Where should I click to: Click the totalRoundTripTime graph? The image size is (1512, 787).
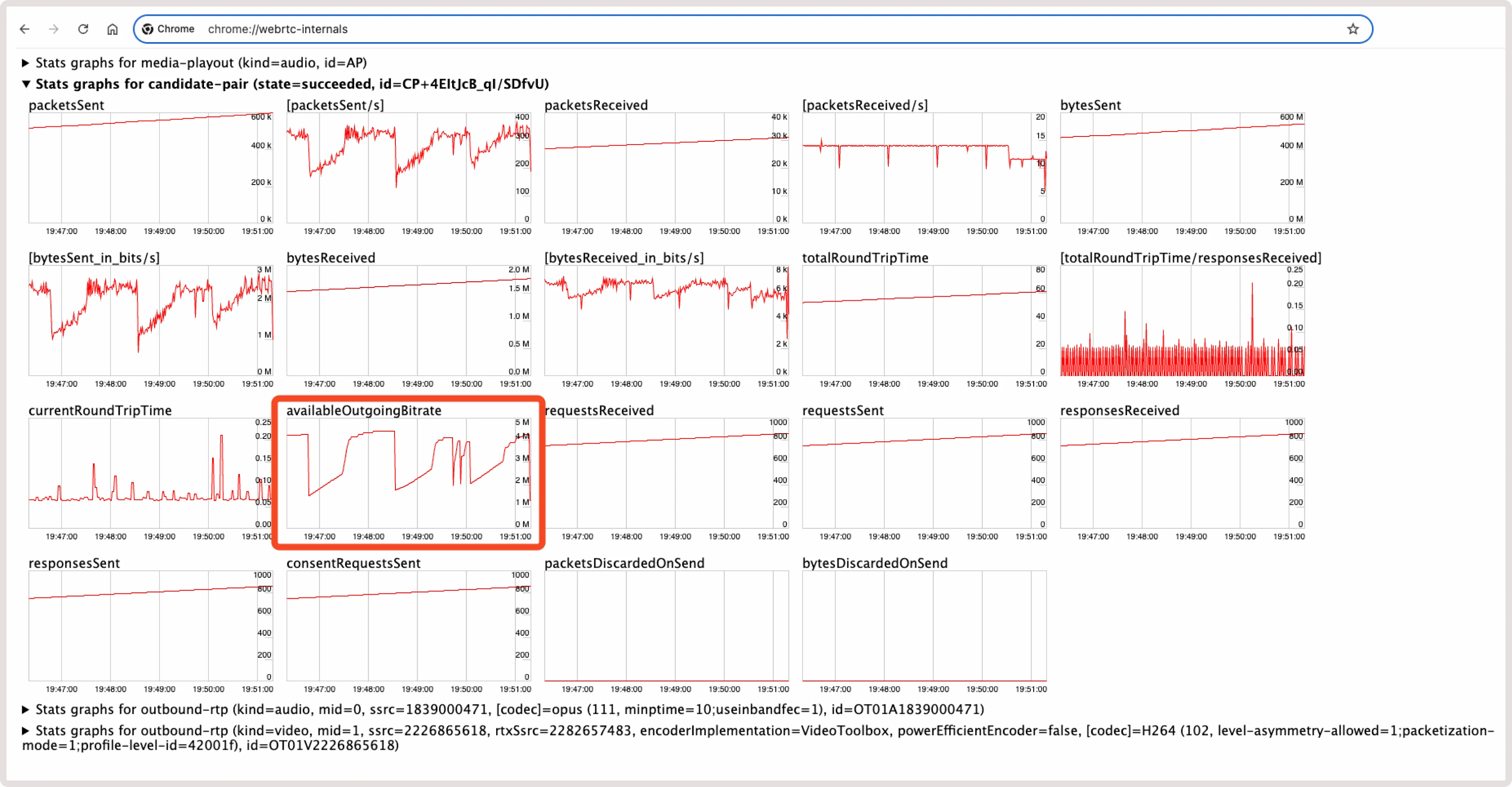pyautogui.click(x=924, y=321)
